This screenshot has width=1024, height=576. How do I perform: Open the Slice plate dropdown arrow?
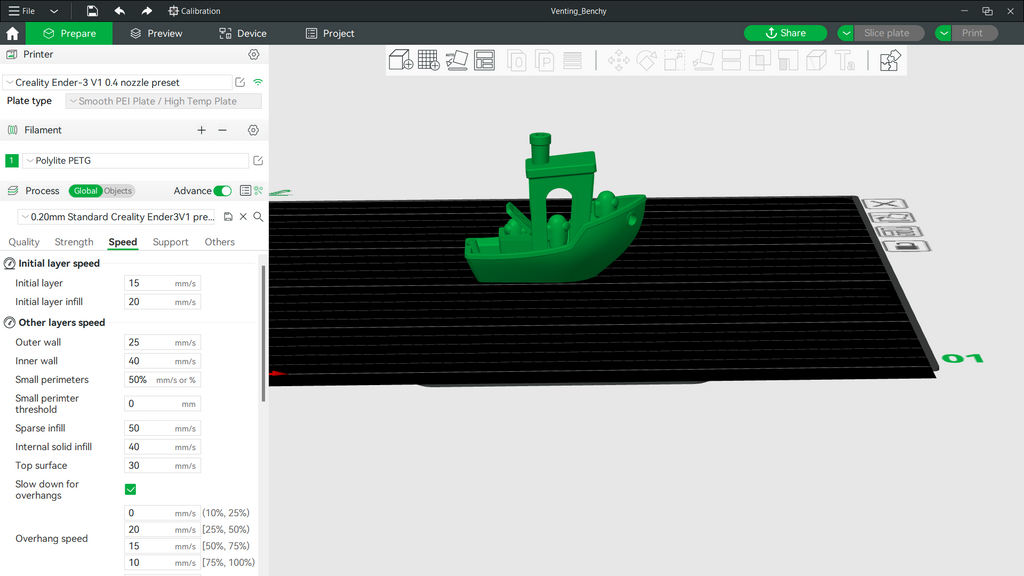846,33
